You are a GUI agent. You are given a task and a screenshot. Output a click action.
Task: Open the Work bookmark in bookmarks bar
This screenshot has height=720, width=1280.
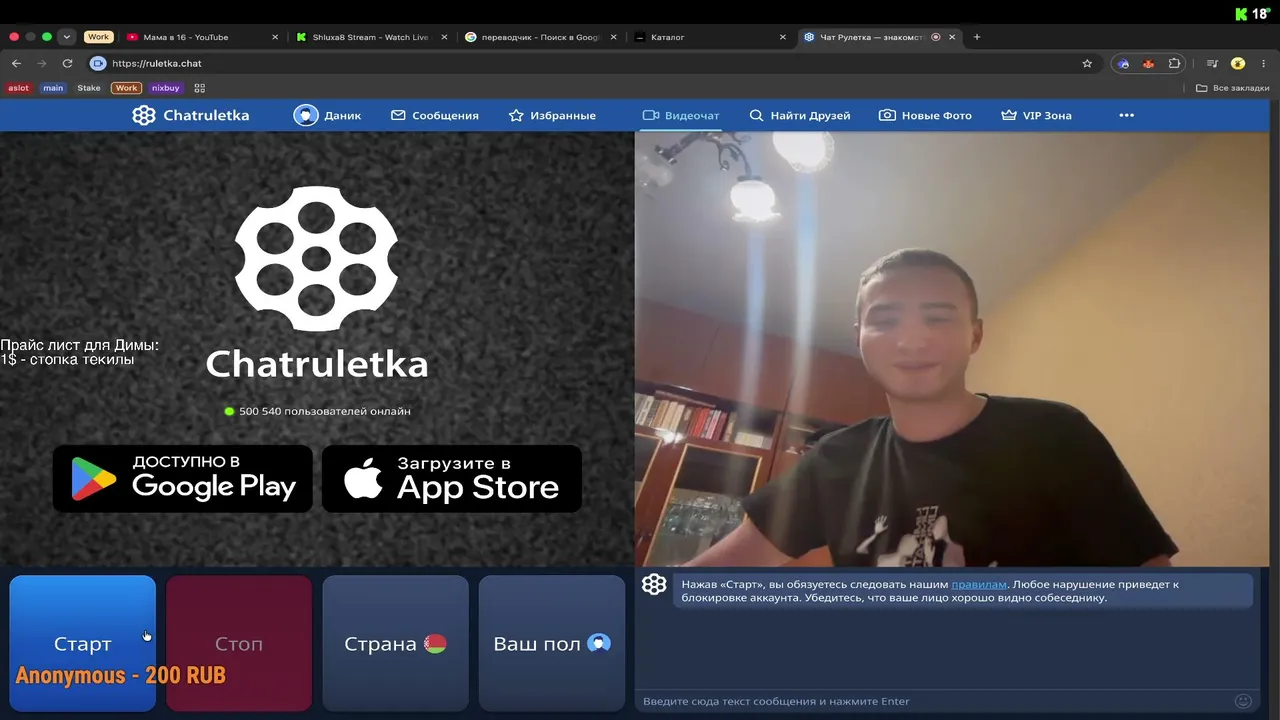[126, 88]
